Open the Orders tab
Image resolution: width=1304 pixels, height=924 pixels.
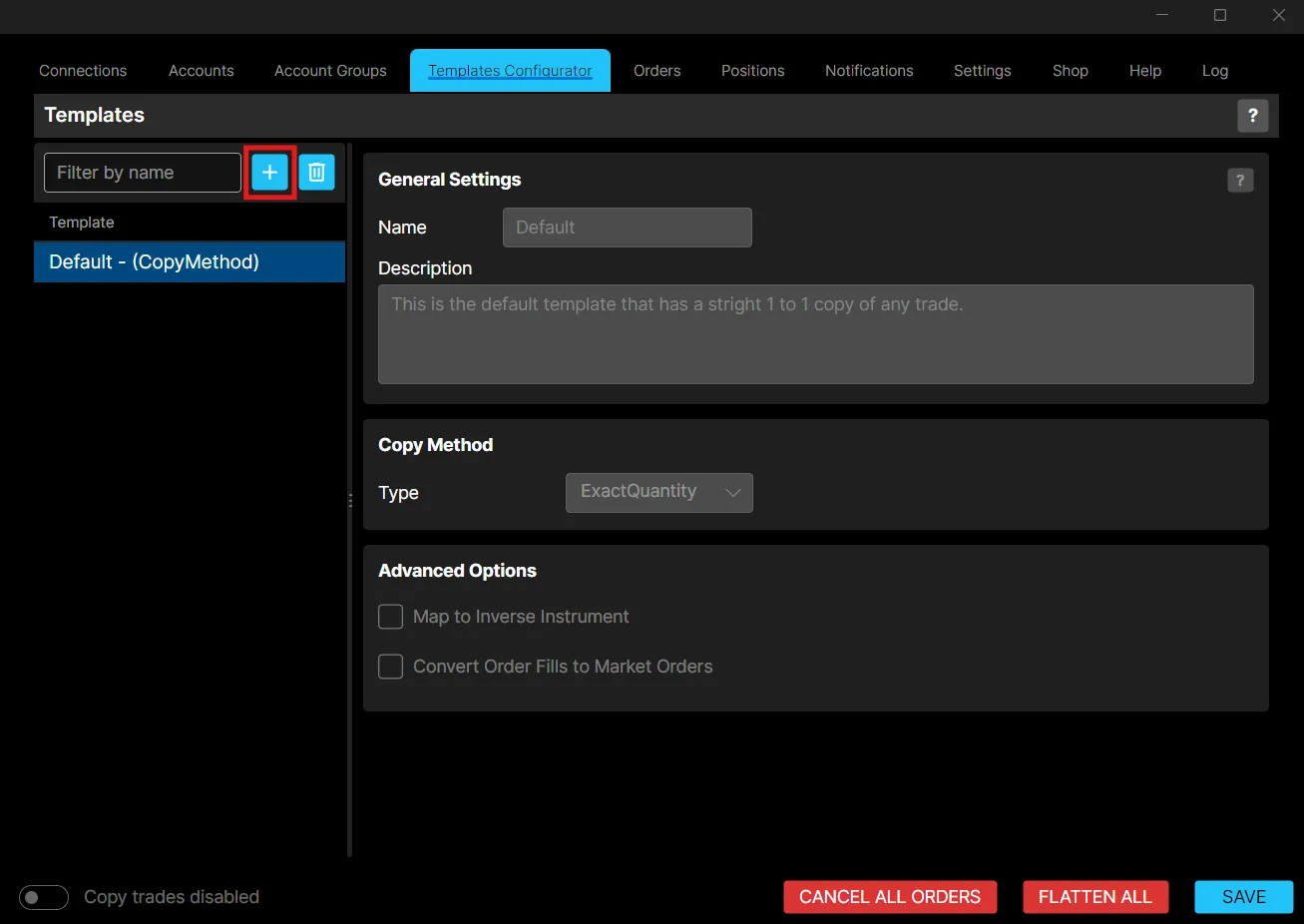coord(656,71)
